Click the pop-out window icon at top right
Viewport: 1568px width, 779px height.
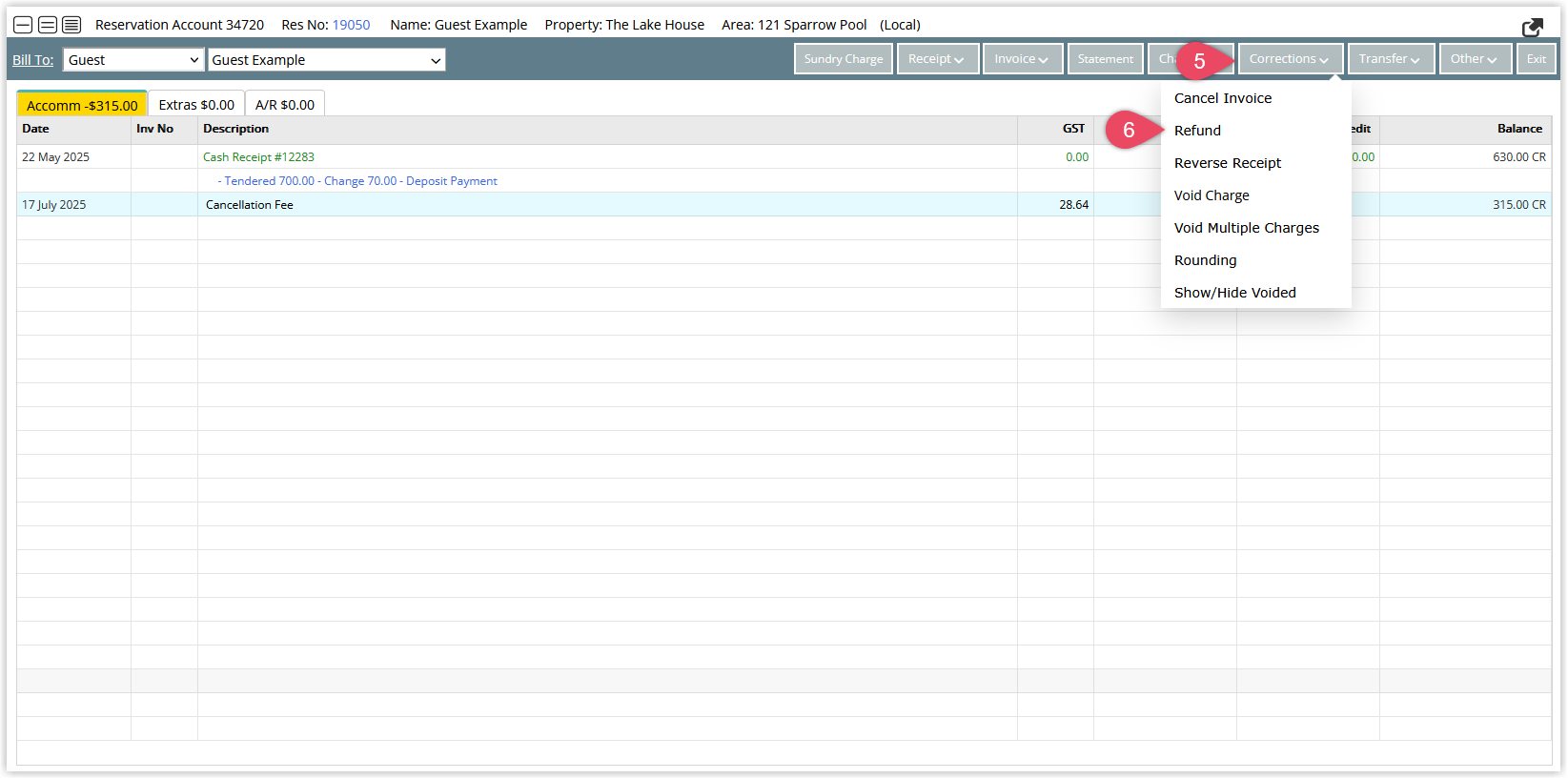point(1533,27)
